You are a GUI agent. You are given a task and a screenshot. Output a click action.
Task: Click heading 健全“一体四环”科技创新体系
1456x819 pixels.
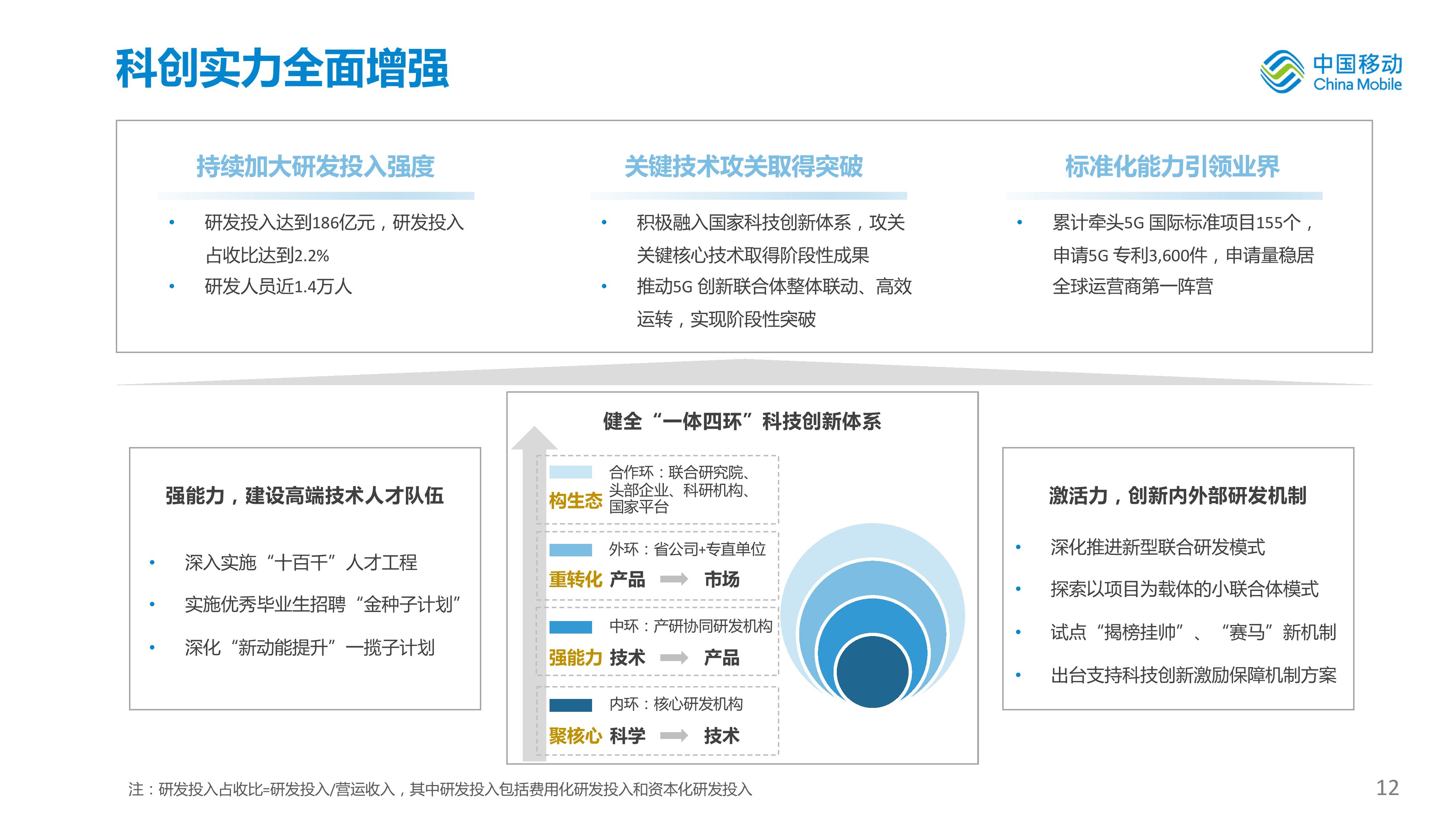pos(742,422)
